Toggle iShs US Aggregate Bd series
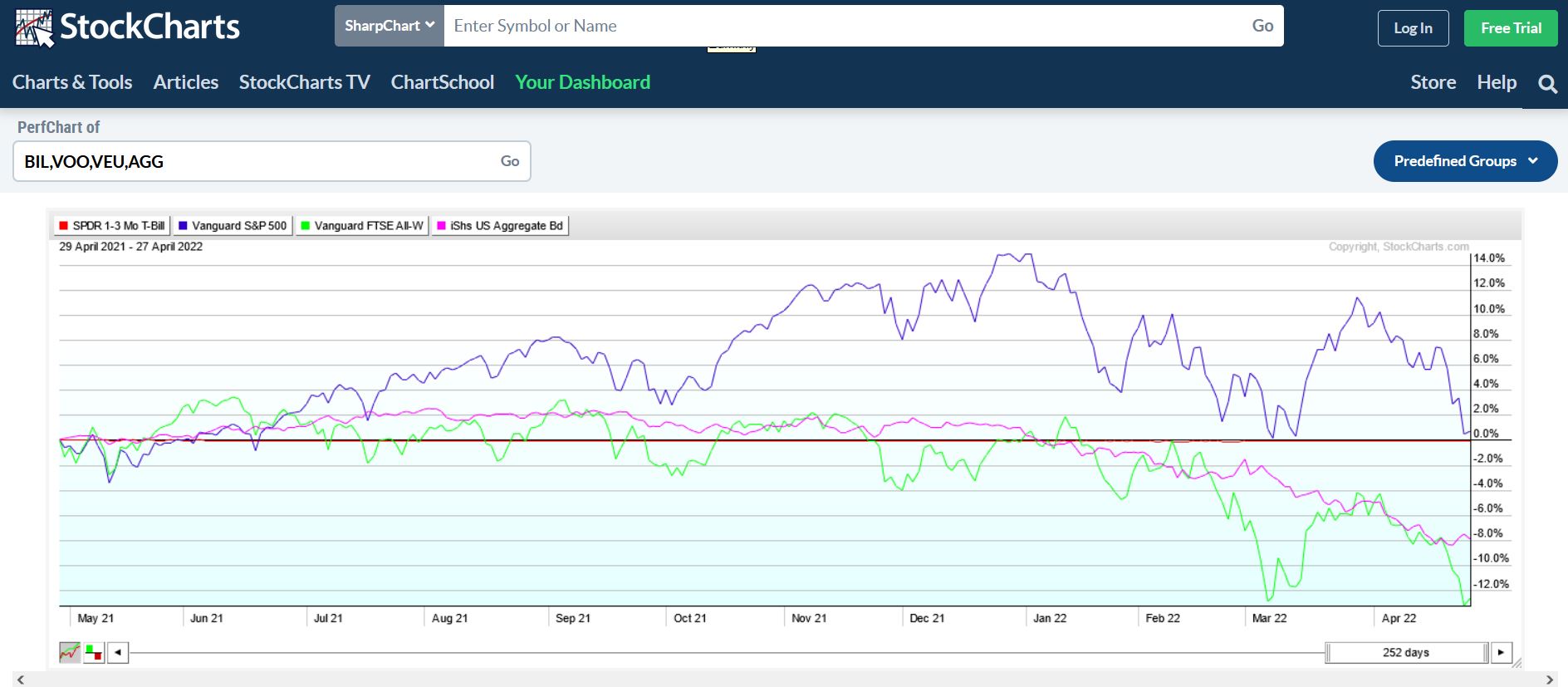The width and height of the screenshot is (1568, 687). pos(500,226)
